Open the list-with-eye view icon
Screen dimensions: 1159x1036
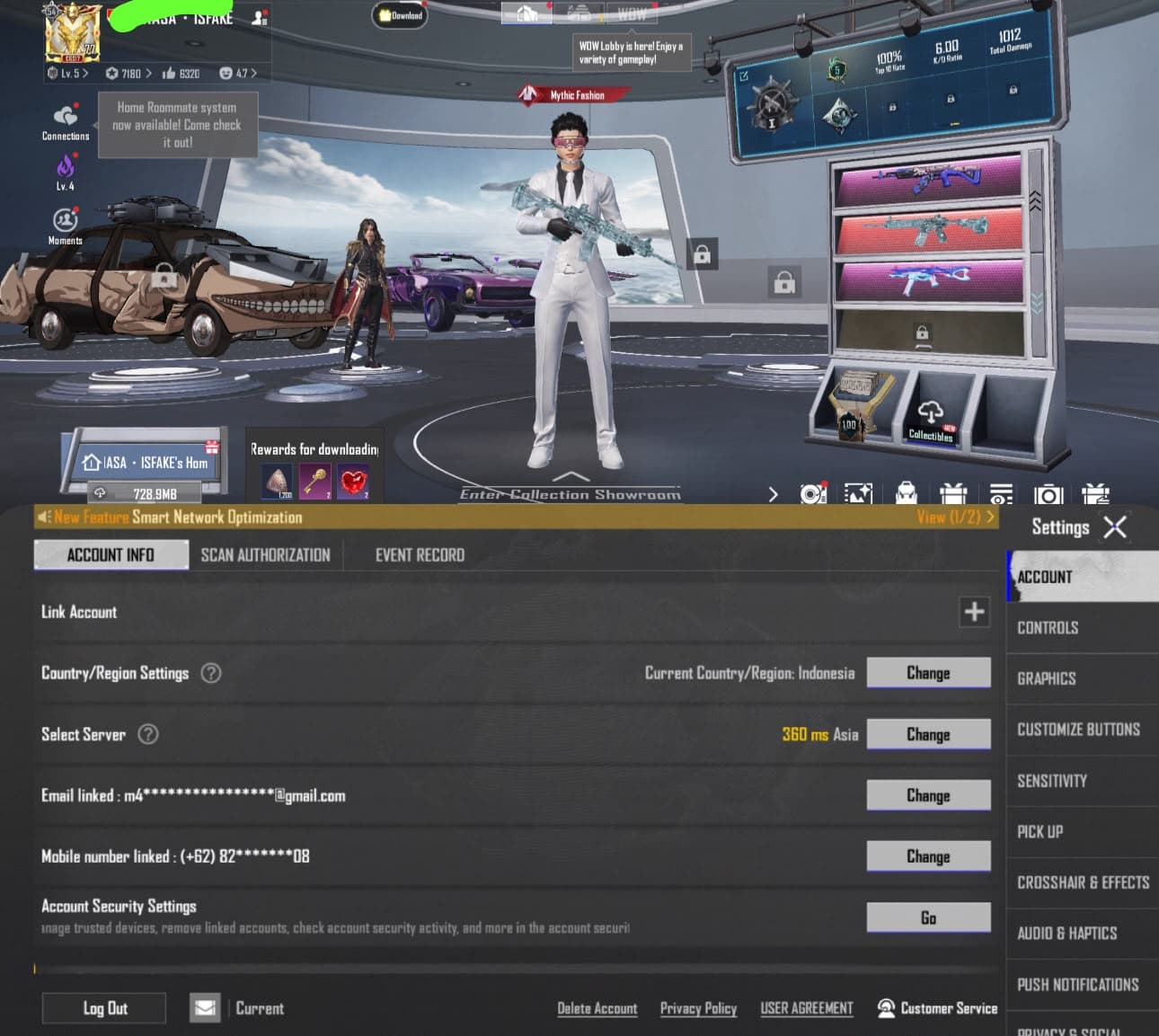[1001, 494]
